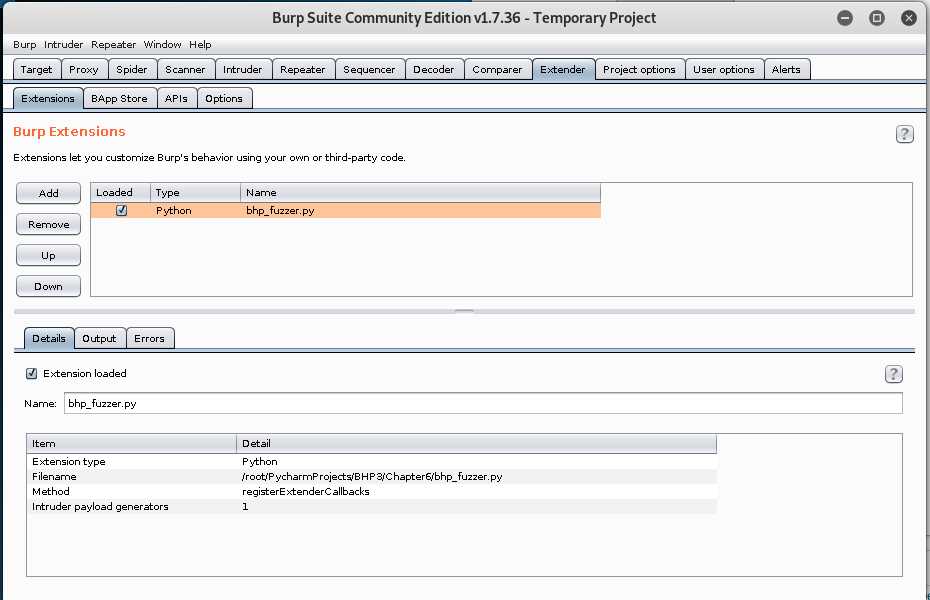Switch to the Decoder tab
Screen dimensions: 930x600
pyautogui.click(x=434, y=69)
